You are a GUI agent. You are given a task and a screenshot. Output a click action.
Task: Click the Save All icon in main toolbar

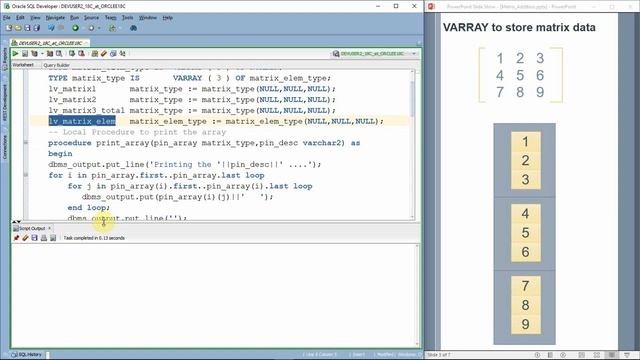click(37, 28)
